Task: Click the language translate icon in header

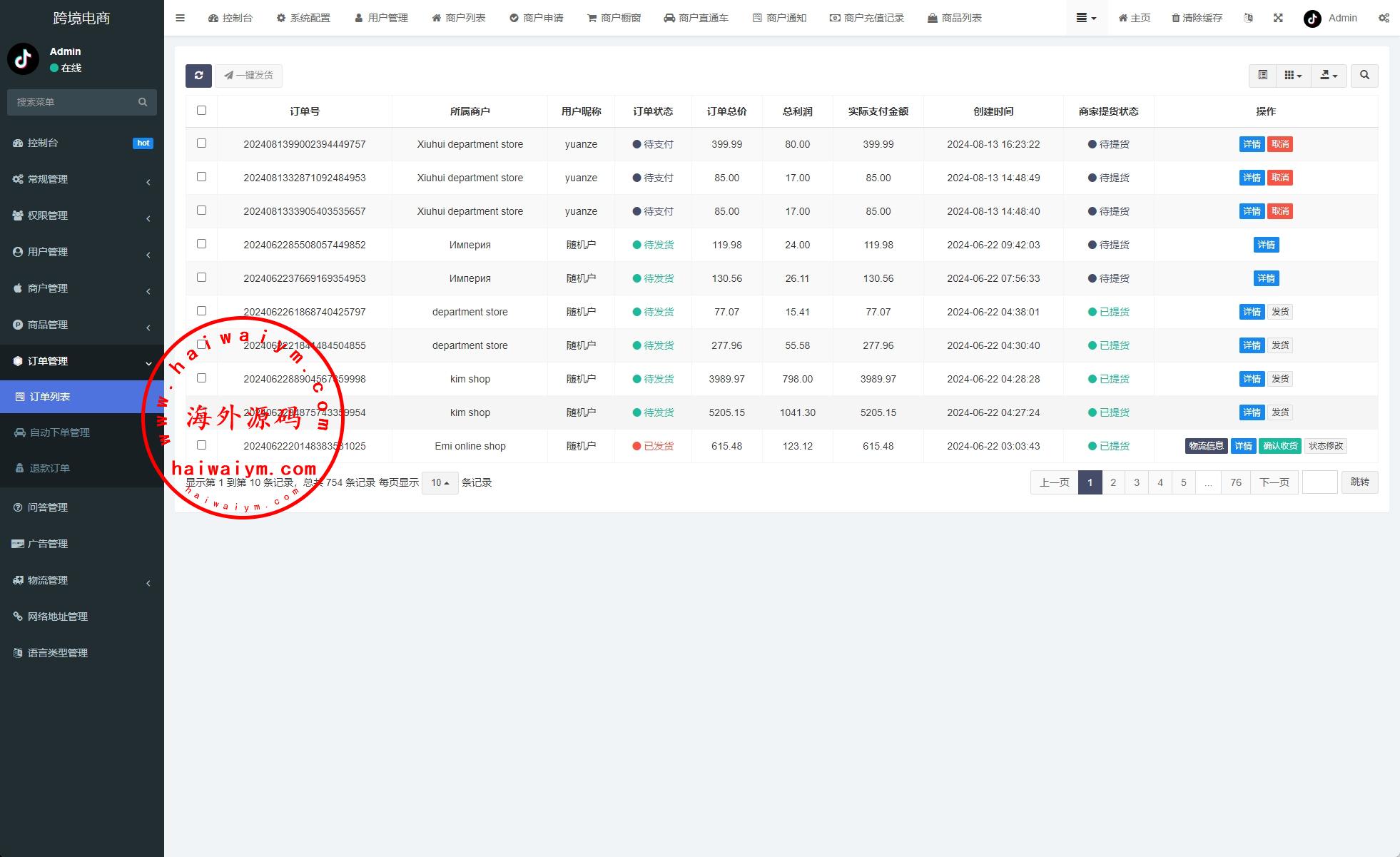Action: pos(1248,18)
